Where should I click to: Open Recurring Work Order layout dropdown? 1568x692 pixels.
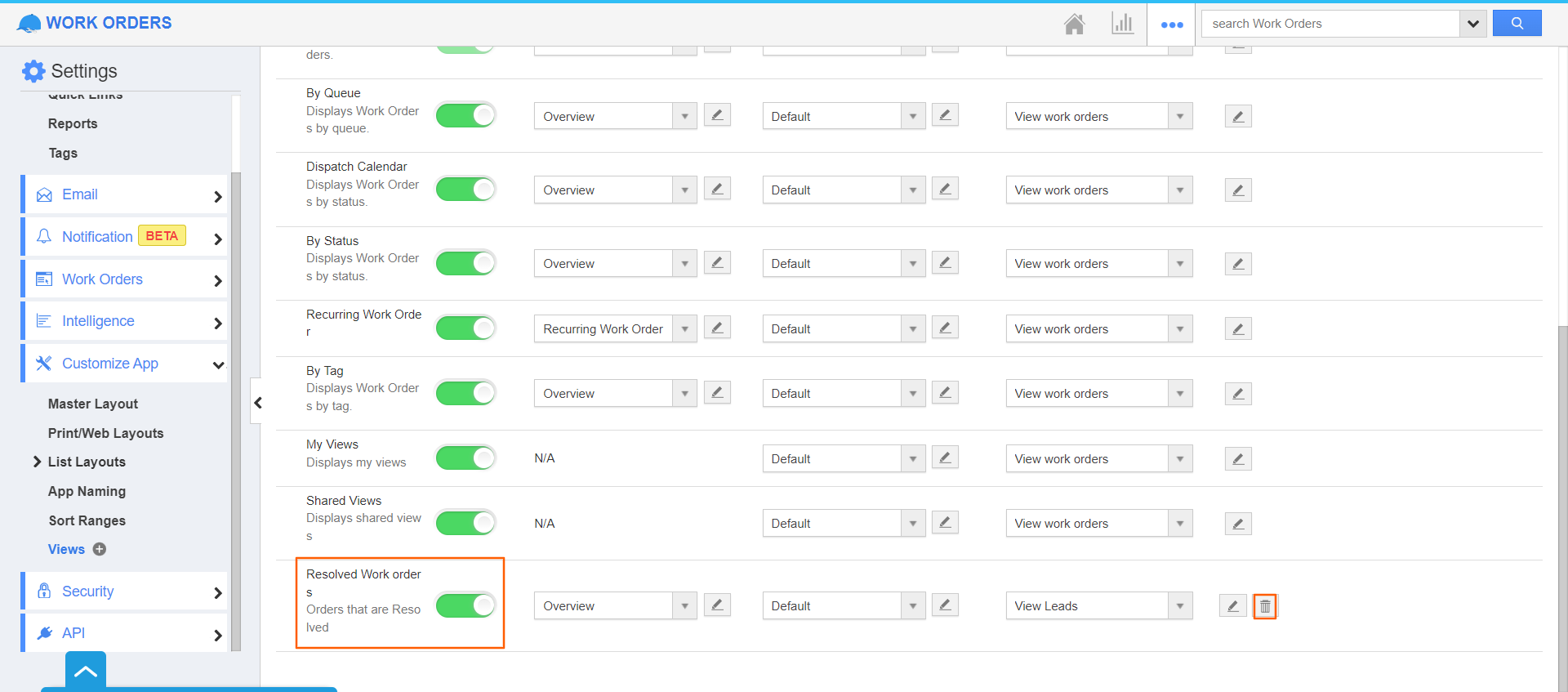(616, 328)
